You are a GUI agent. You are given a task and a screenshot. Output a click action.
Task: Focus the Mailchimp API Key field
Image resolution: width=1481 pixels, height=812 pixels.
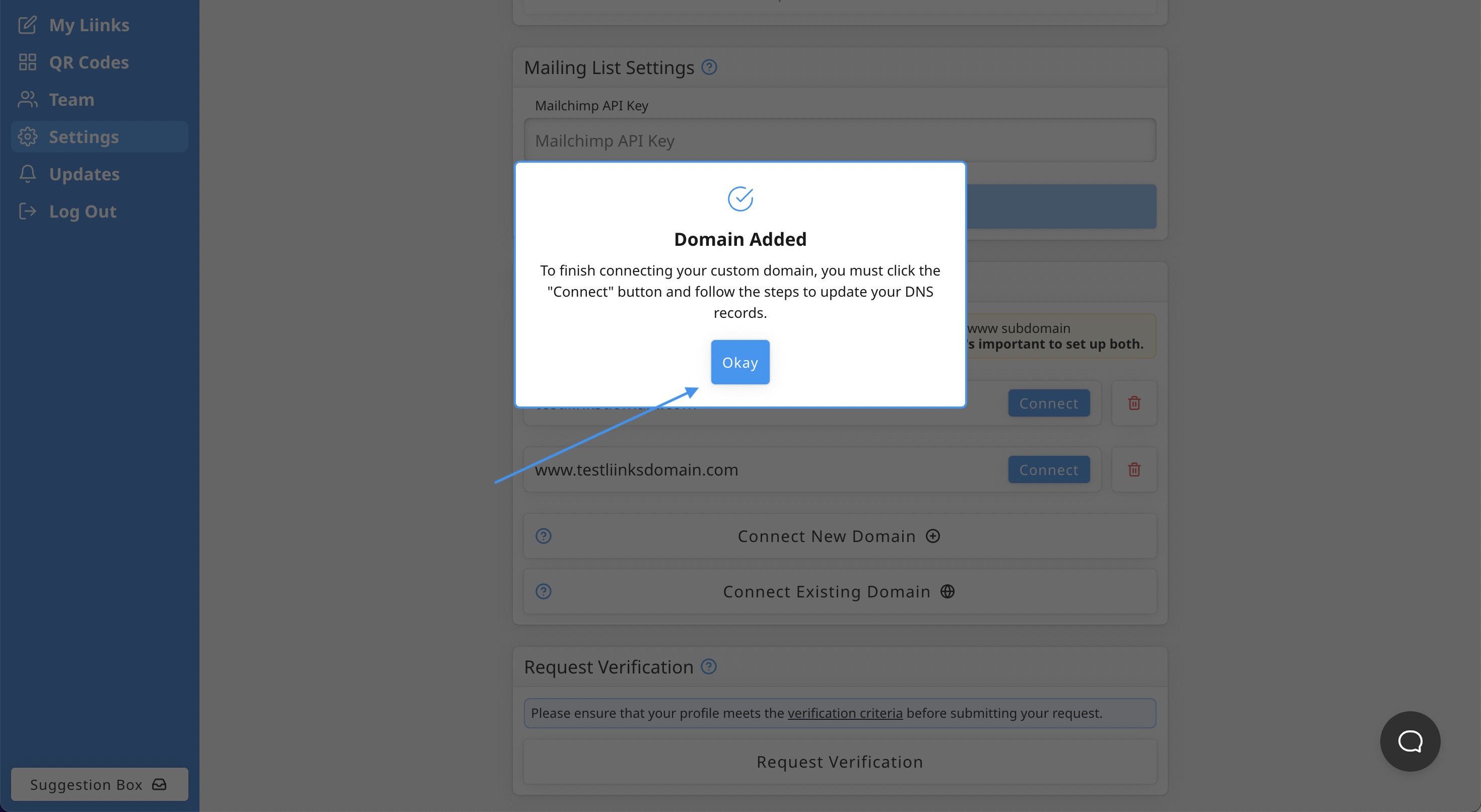pos(839,141)
